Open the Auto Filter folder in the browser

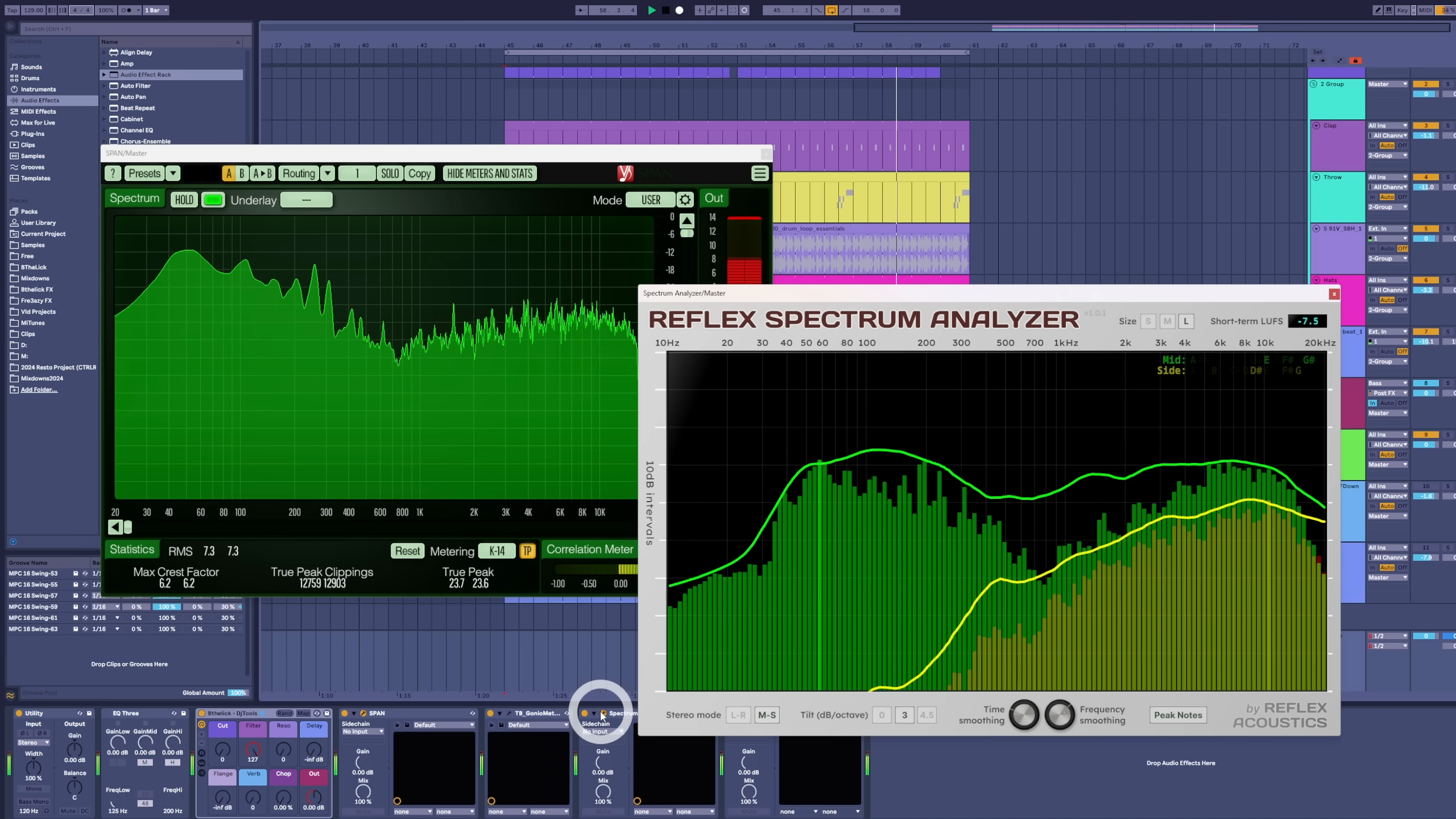click(x=135, y=86)
